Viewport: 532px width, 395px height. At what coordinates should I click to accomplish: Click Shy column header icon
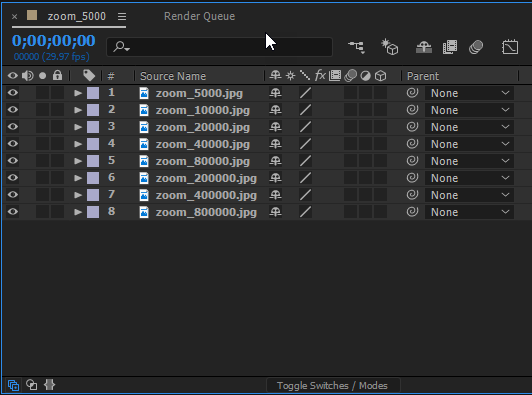[x=275, y=75]
